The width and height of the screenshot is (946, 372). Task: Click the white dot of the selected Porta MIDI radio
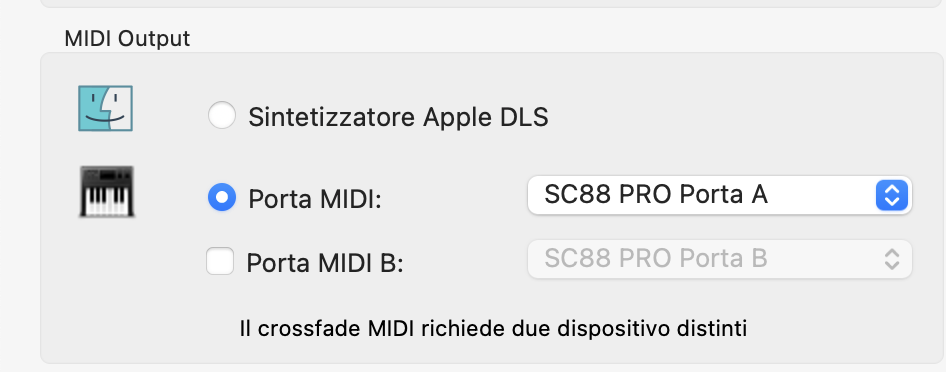coord(221,197)
